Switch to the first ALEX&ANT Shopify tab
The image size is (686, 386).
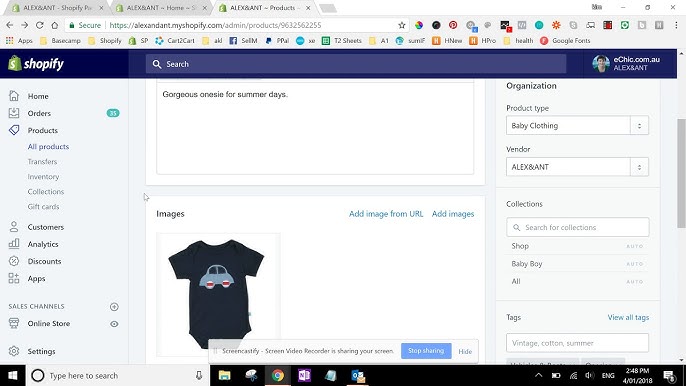58,8
